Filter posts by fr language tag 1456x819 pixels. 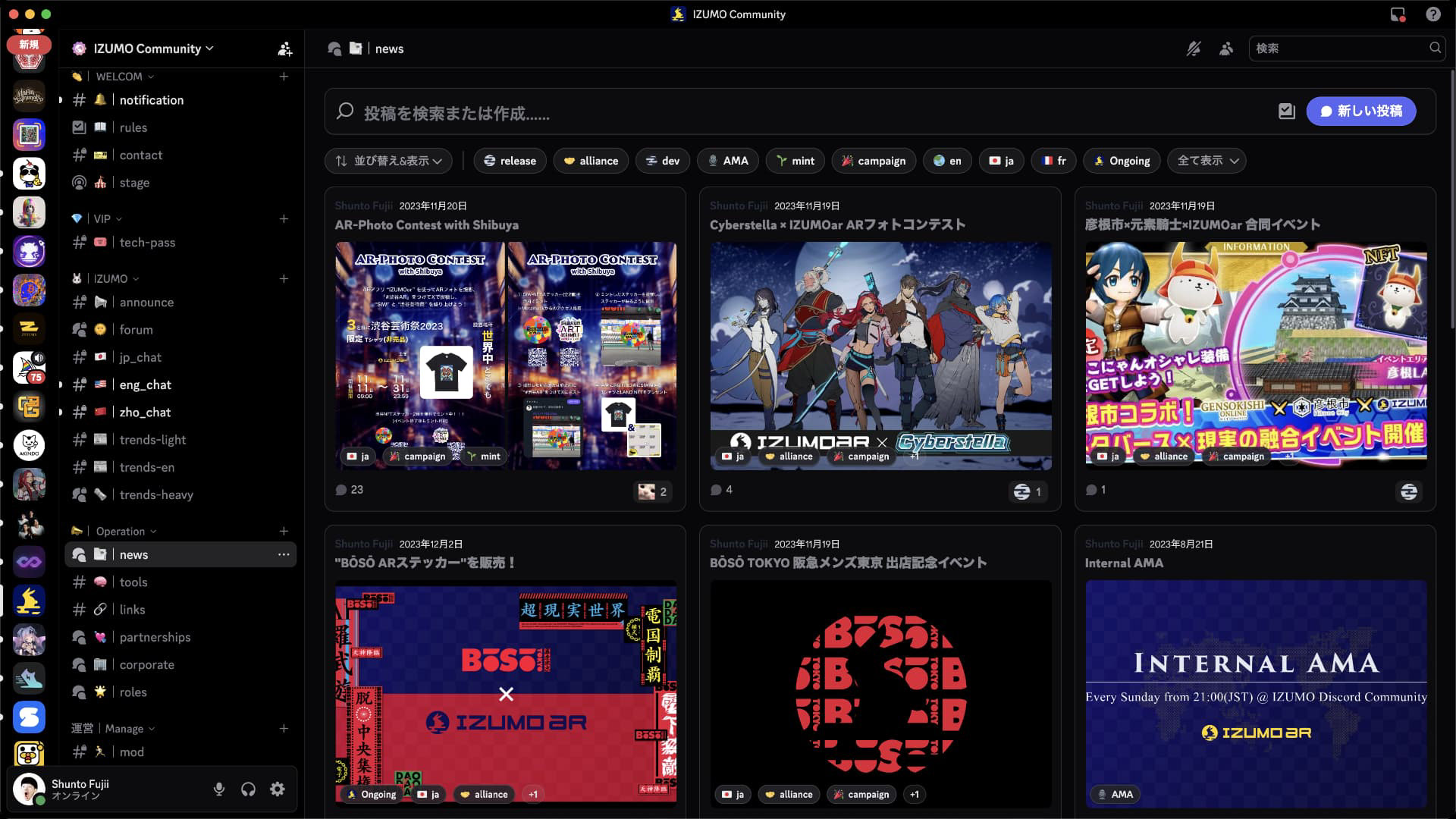1053,161
